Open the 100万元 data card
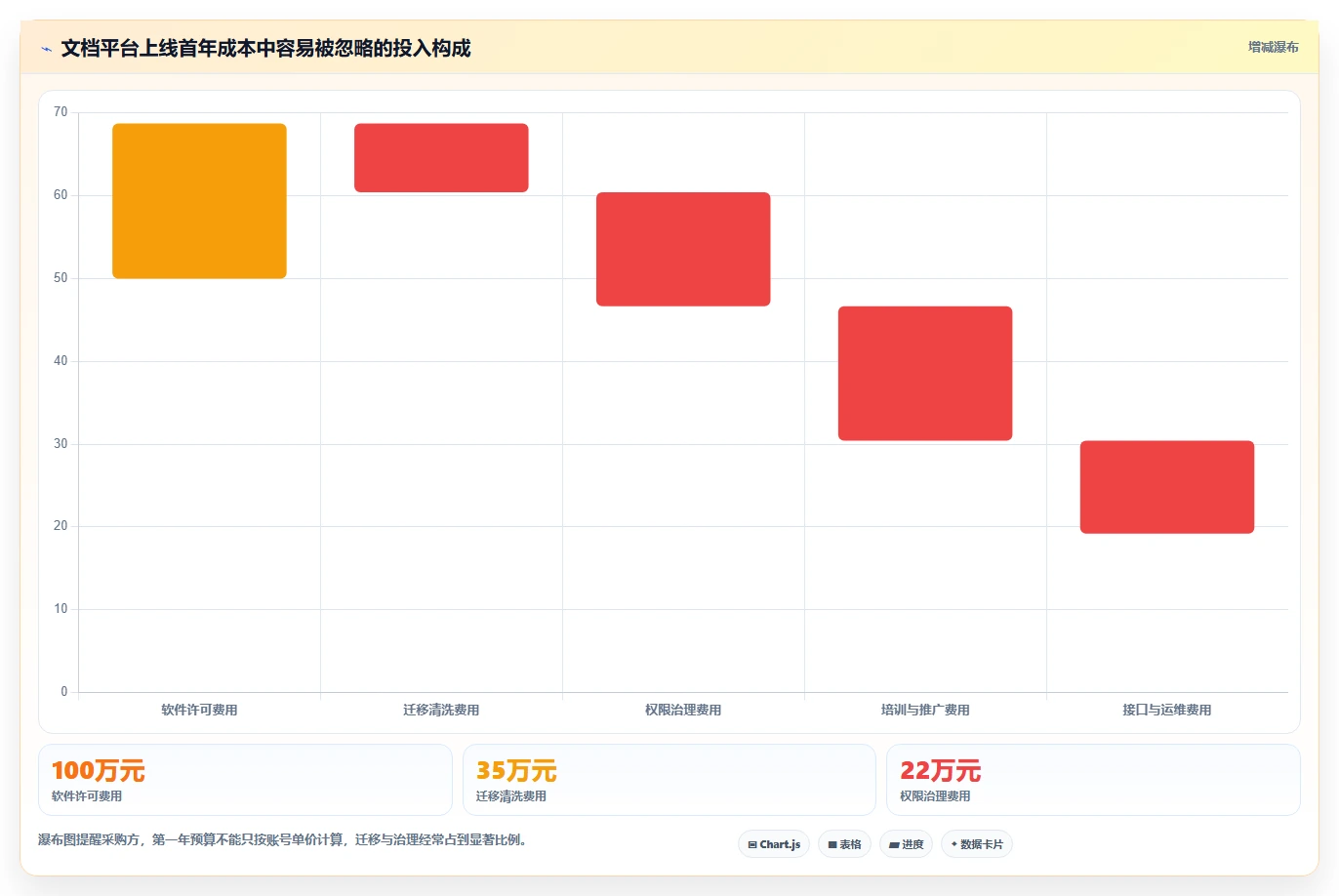Image resolution: width=1339 pixels, height=896 pixels. click(245, 780)
